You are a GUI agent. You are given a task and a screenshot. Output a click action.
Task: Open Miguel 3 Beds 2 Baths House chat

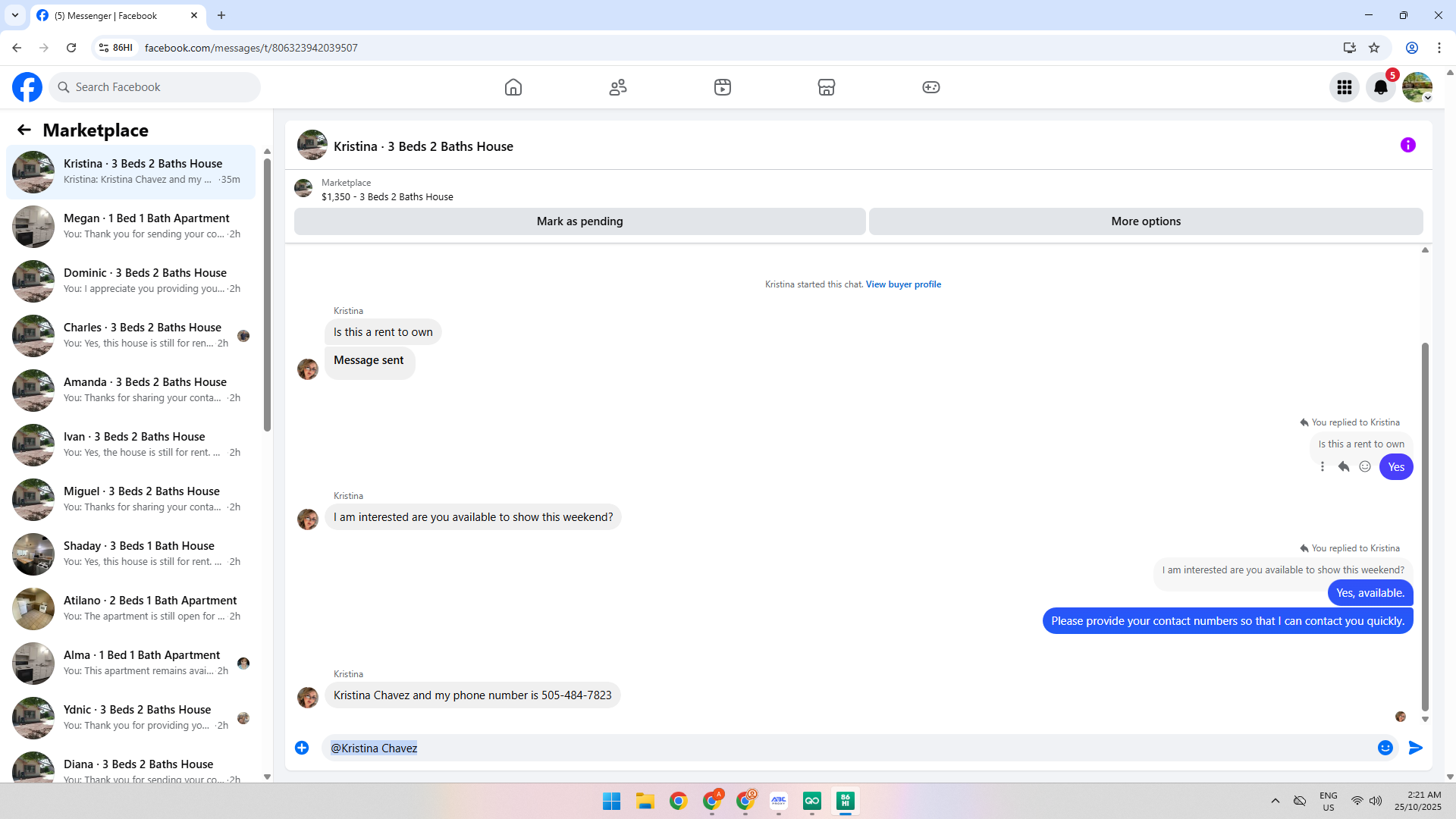(130, 499)
